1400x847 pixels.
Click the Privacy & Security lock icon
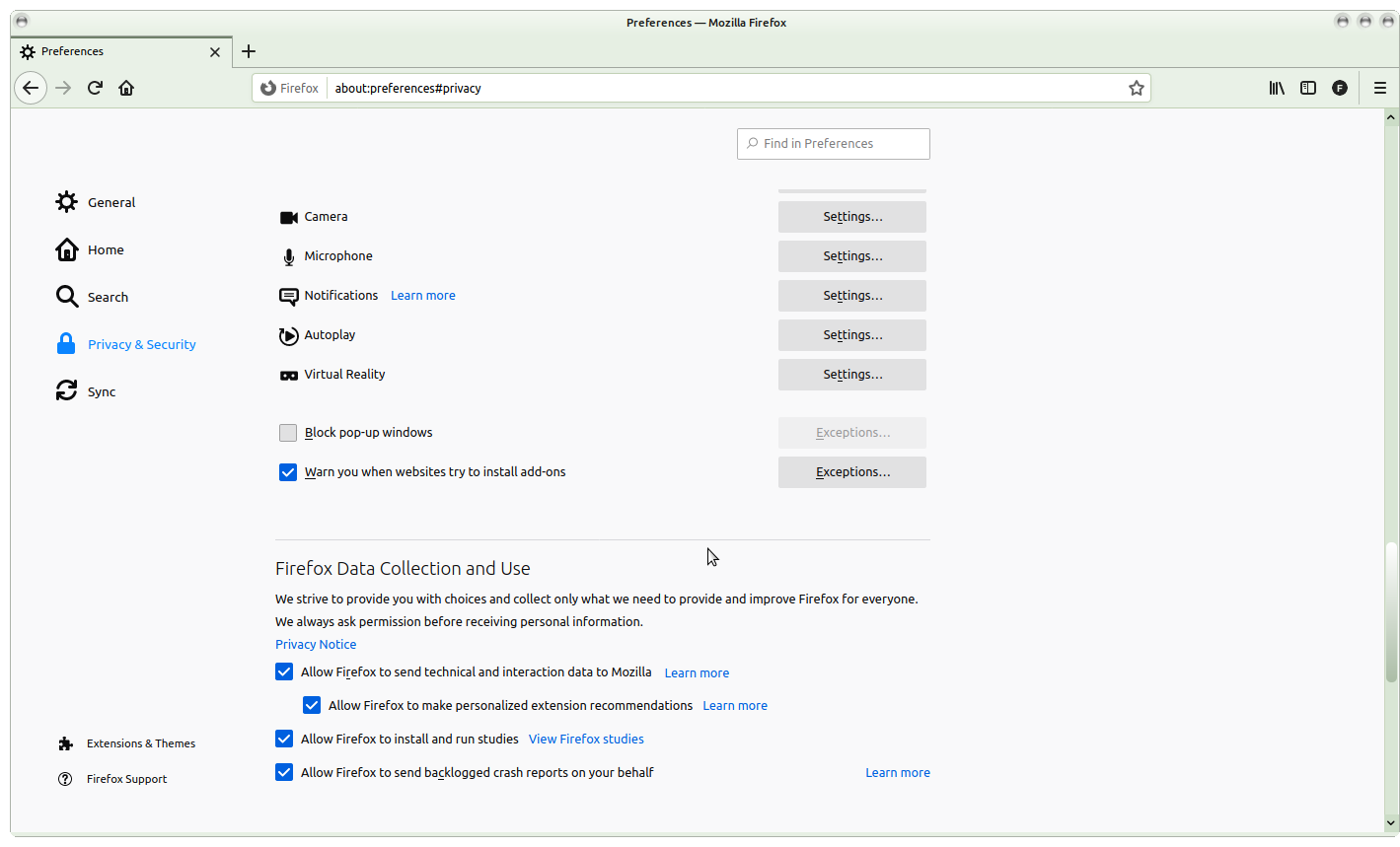coord(66,344)
